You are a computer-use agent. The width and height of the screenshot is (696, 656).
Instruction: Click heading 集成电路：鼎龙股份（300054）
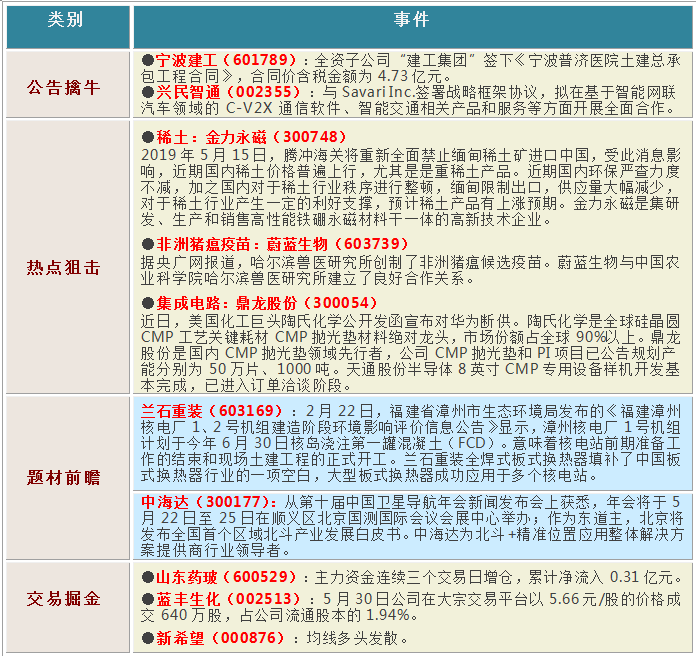coord(267,303)
